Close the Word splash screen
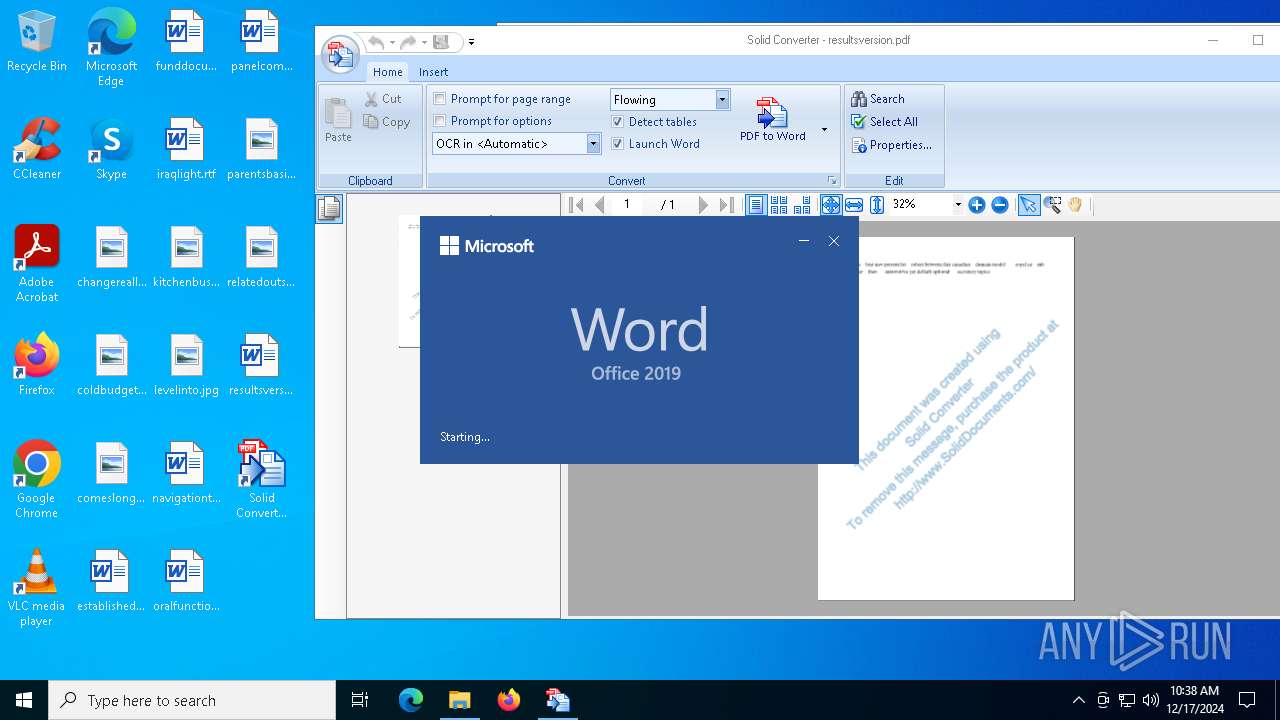1280x720 pixels. (x=834, y=241)
